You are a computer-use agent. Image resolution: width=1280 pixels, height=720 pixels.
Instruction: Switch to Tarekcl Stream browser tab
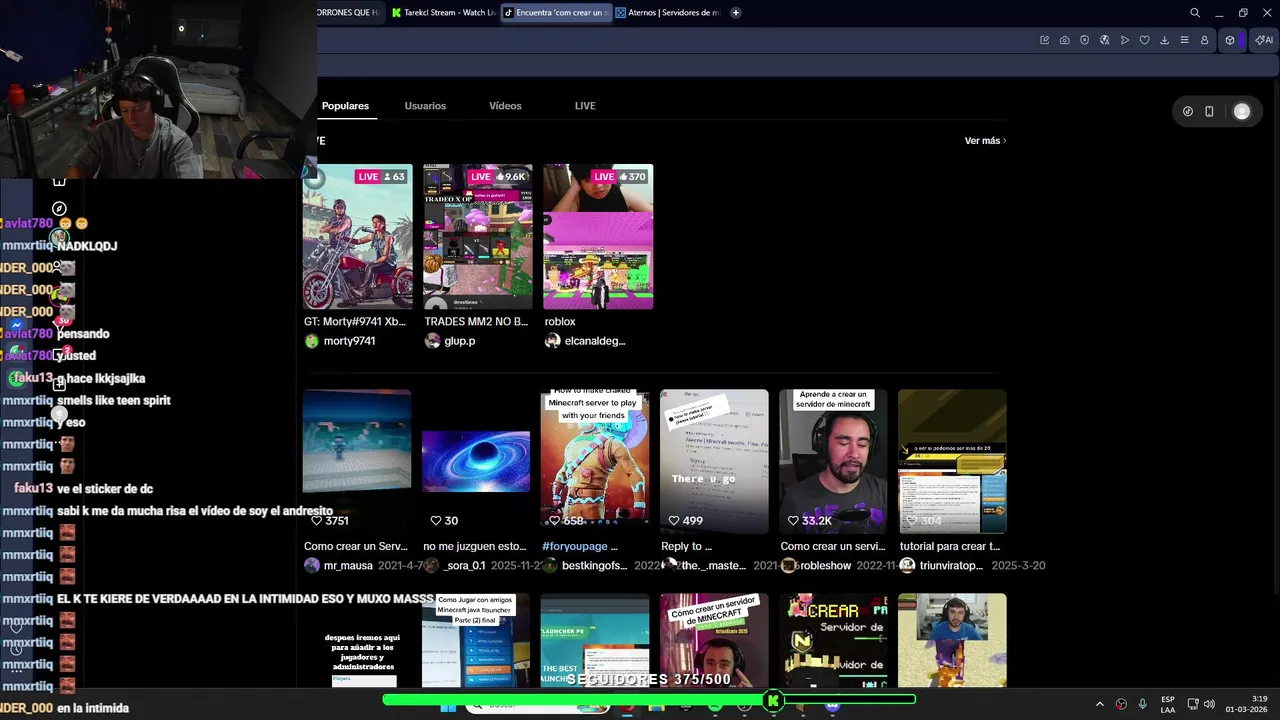point(444,13)
